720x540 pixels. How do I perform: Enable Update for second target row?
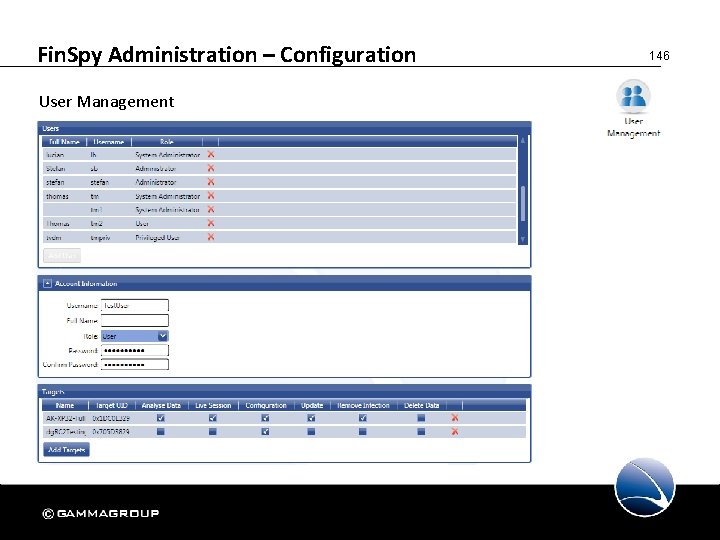tap(311, 432)
